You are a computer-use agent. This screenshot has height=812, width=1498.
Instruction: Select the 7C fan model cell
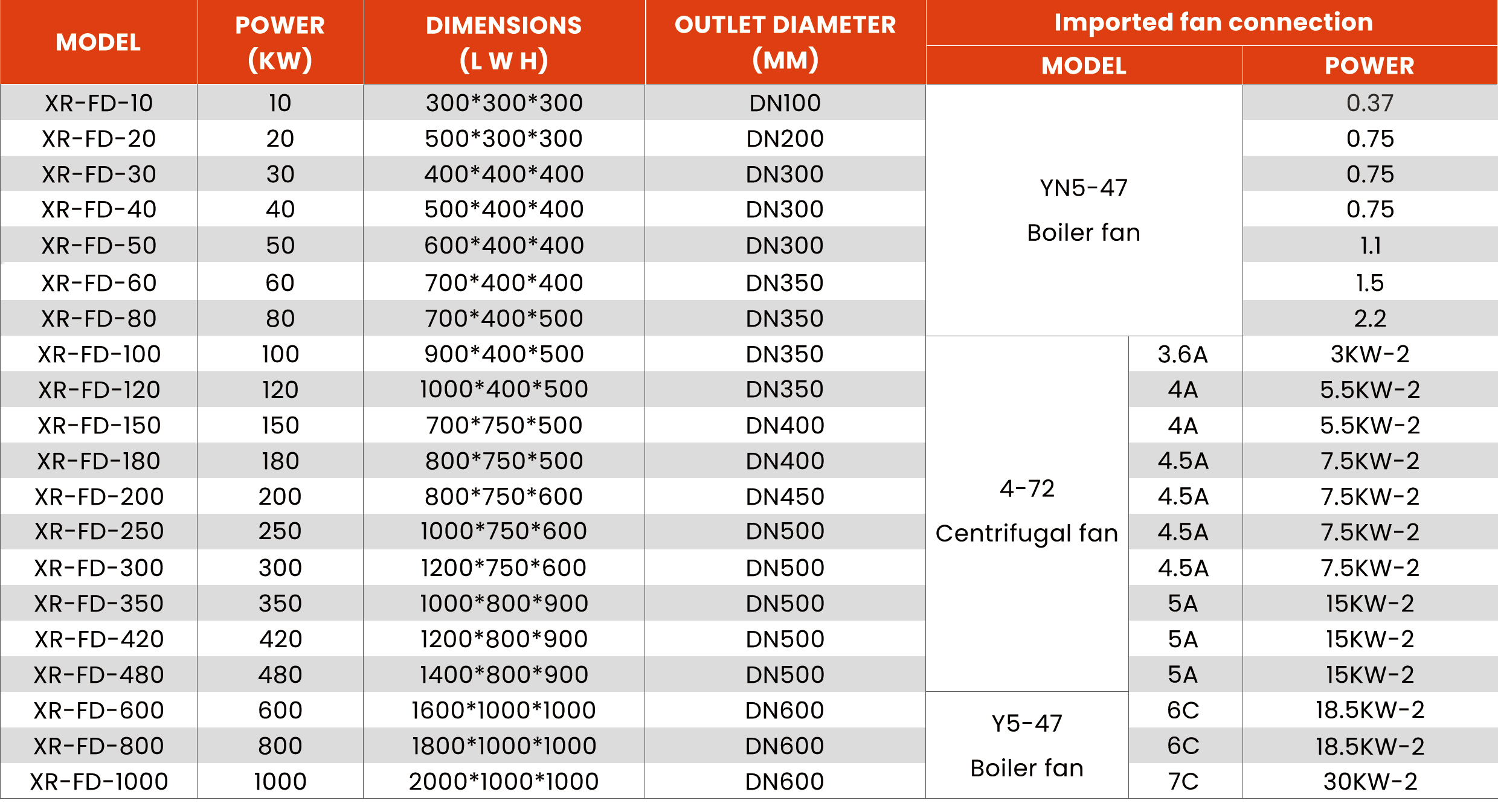pyautogui.click(x=1183, y=782)
